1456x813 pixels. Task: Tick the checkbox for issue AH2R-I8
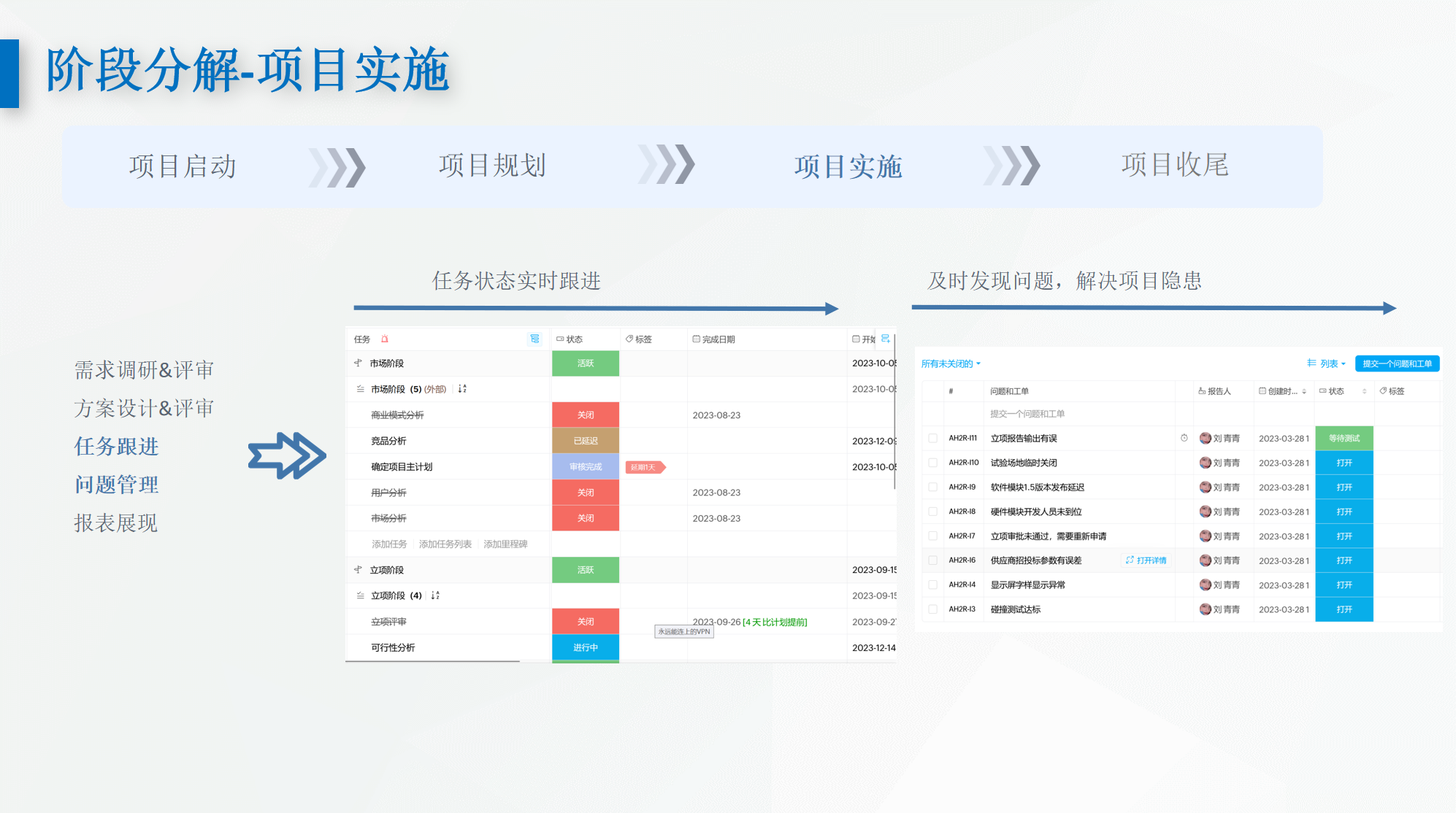coord(932,512)
